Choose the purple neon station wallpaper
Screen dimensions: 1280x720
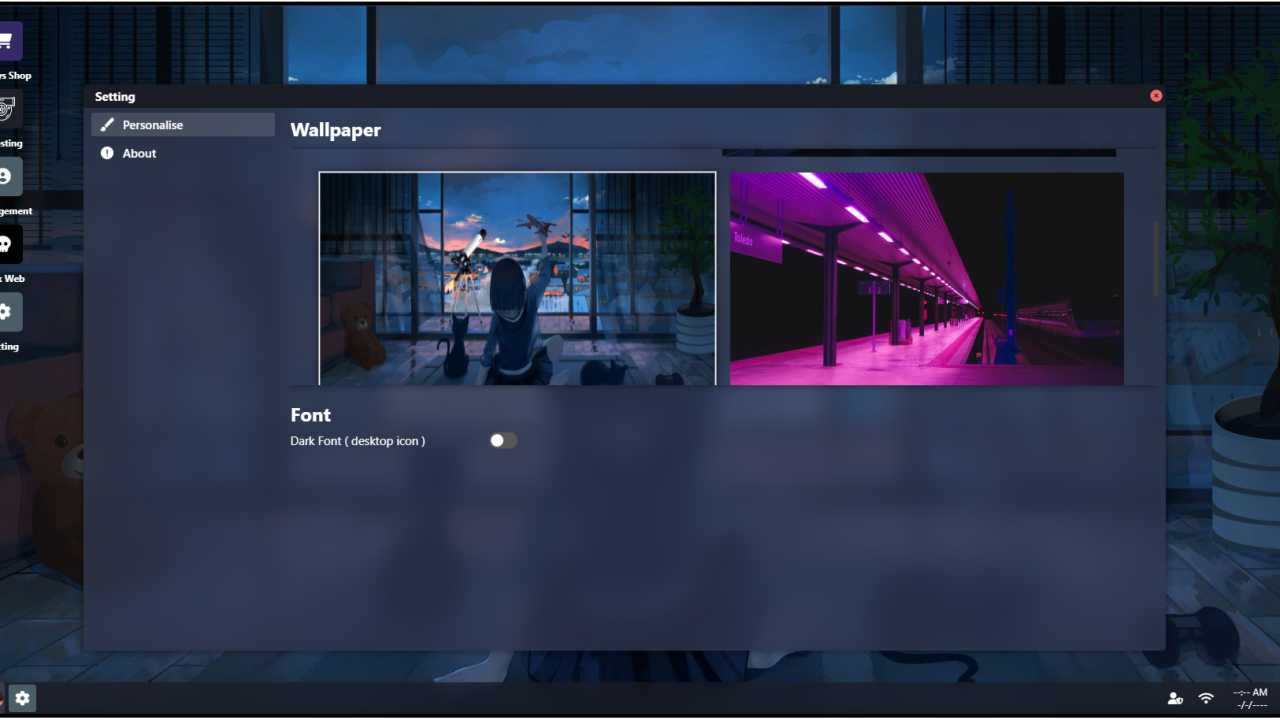927,279
